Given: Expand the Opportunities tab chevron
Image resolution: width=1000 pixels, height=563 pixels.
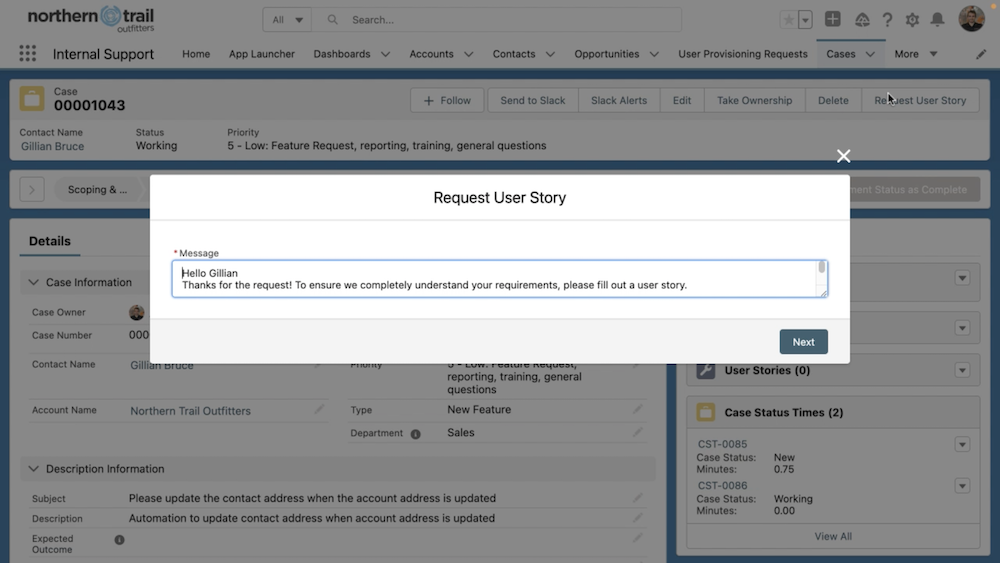Looking at the screenshot, I should coord(654,54).
